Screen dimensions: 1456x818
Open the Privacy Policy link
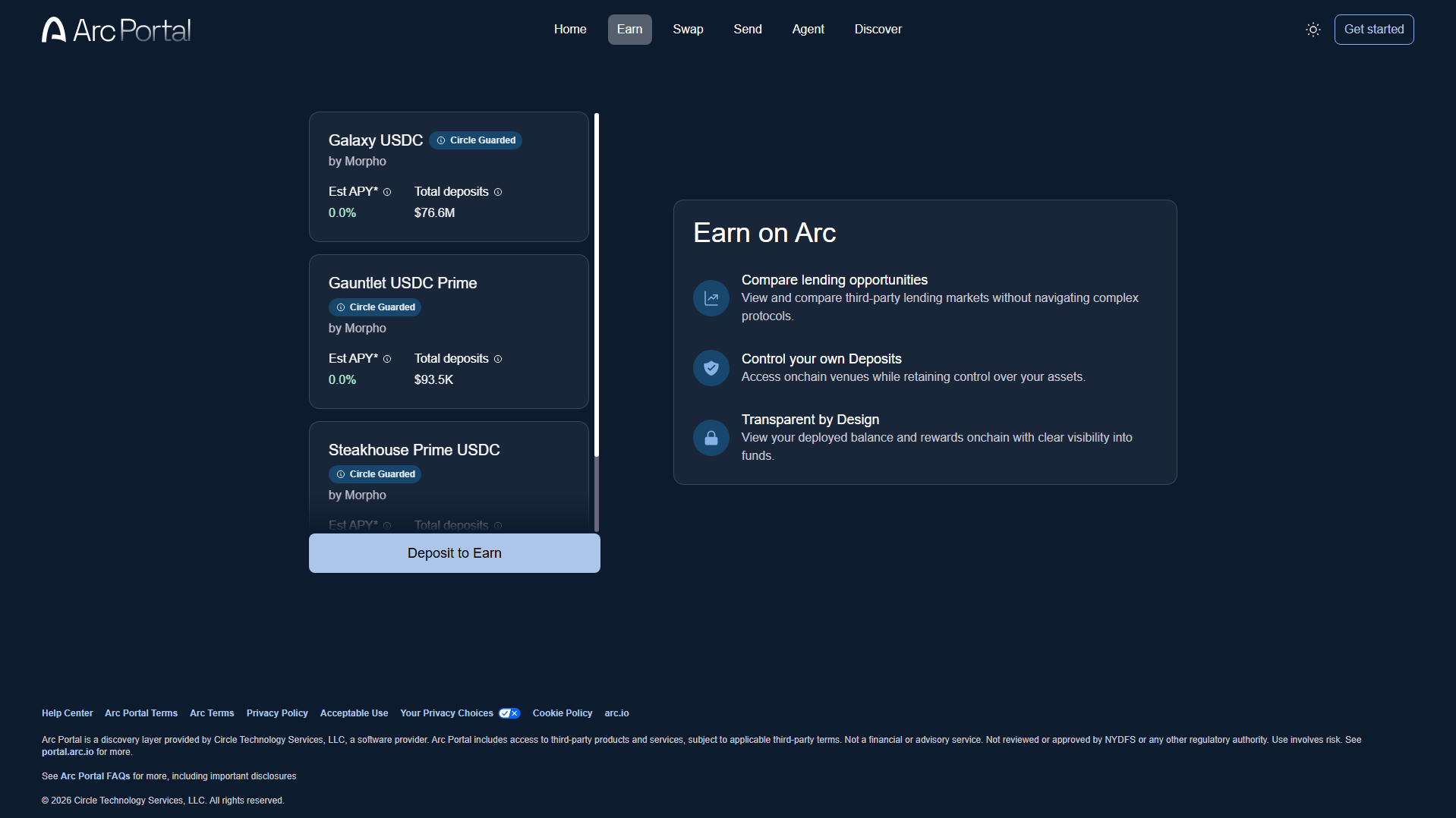[277, 713]
